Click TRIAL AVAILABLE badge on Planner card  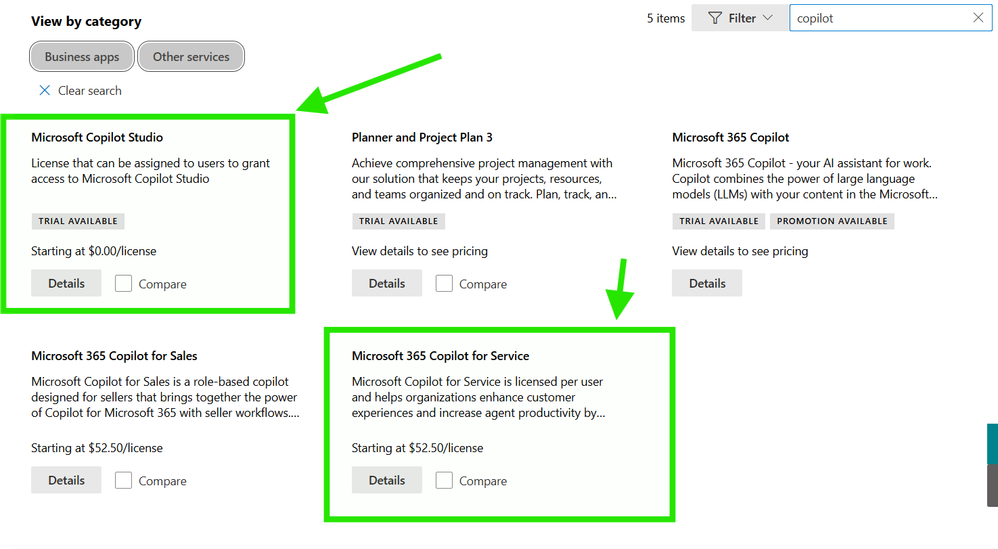(398, 221)
